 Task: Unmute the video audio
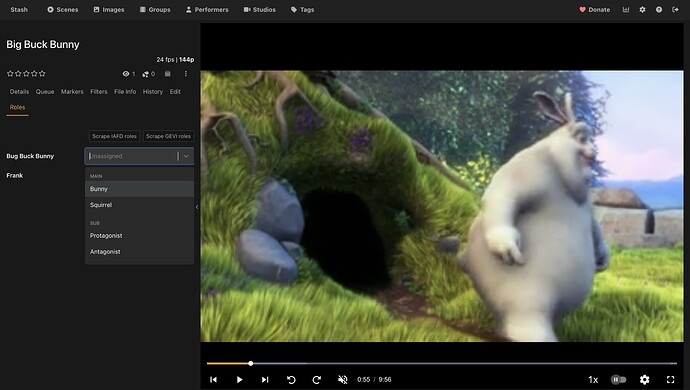(x=342, y=379)
